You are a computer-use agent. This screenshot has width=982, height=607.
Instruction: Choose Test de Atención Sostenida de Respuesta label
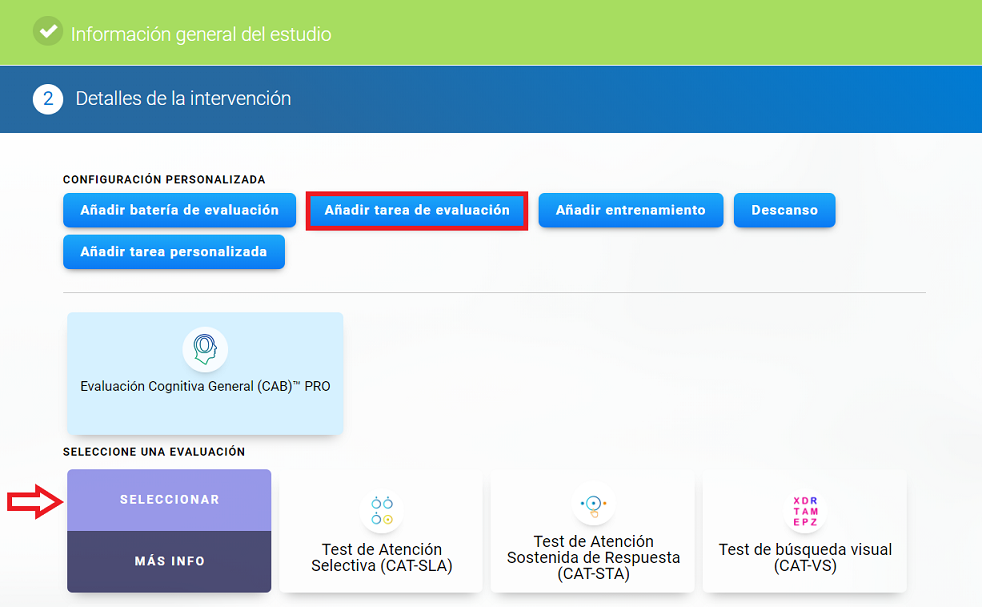tap(593, 558)
